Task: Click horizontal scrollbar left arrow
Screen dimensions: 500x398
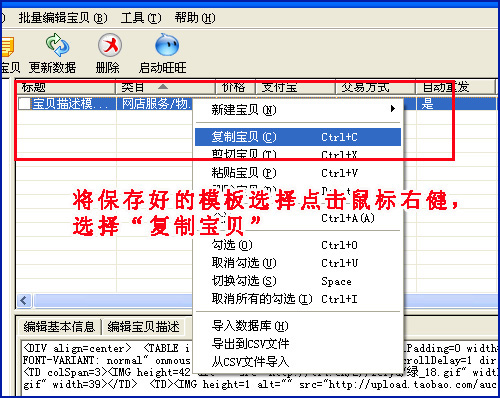Action: pos(24,301)
